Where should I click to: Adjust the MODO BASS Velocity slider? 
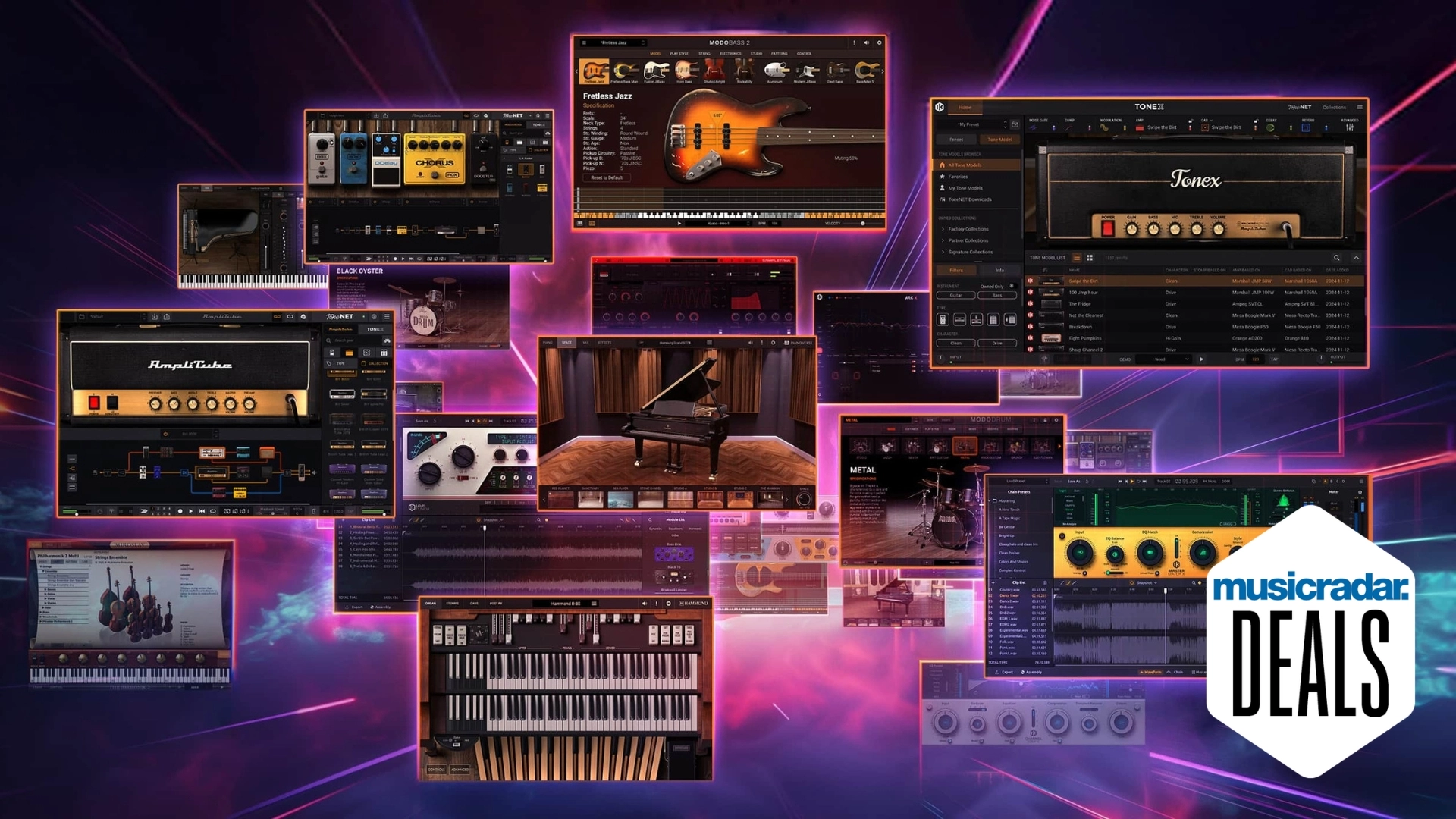tap(862, 224)
